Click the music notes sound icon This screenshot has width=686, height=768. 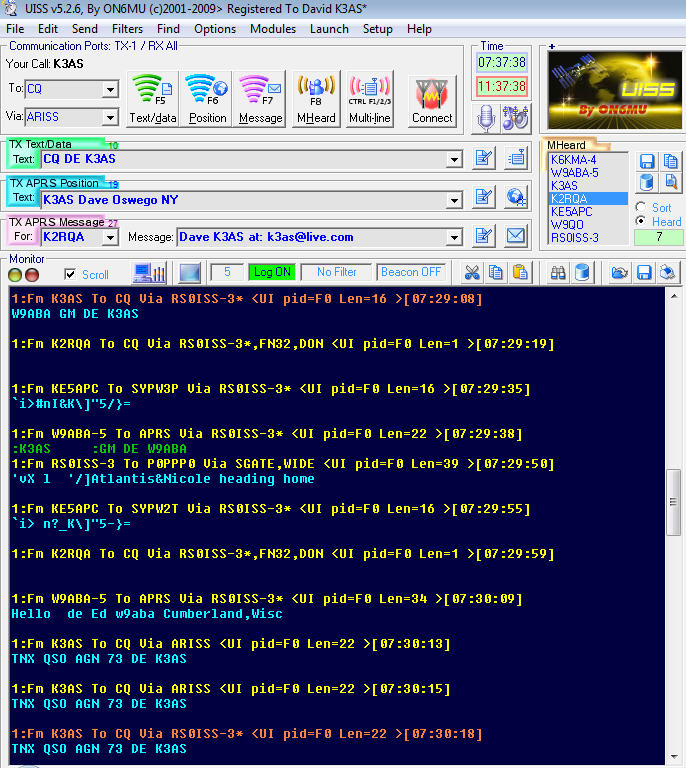515,119
